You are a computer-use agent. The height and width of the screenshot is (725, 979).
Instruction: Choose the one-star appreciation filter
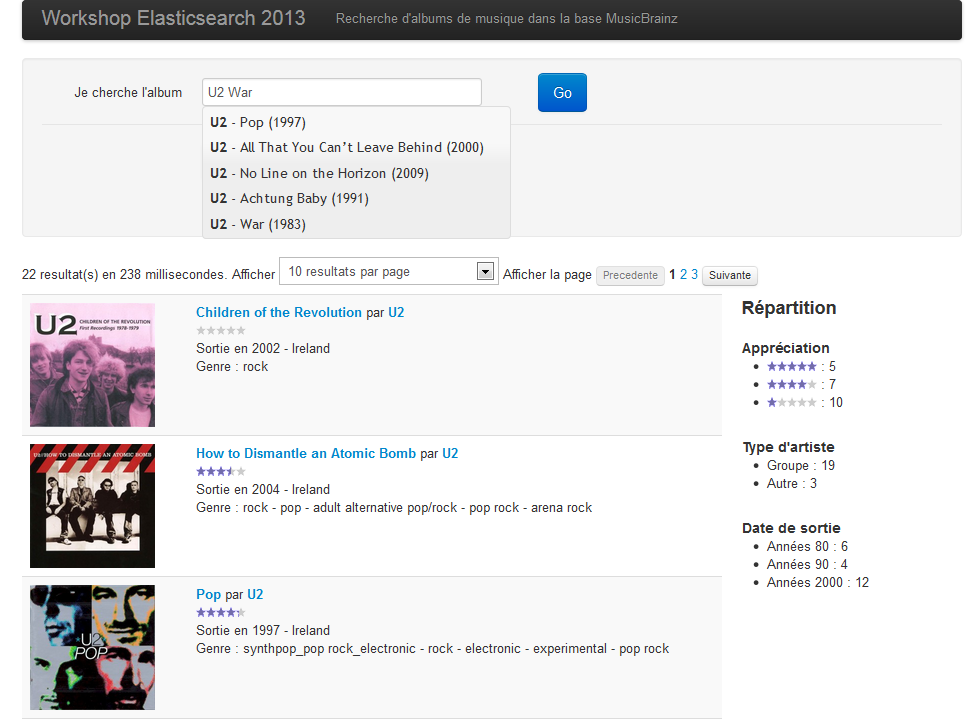point(791,403)
